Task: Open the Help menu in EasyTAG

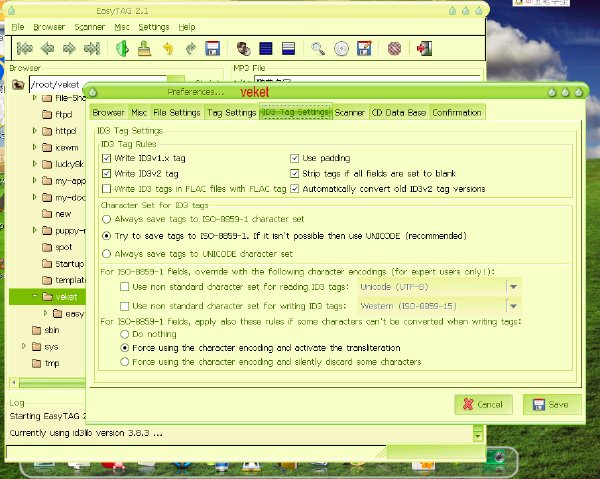Action: [x=187, y=27]
